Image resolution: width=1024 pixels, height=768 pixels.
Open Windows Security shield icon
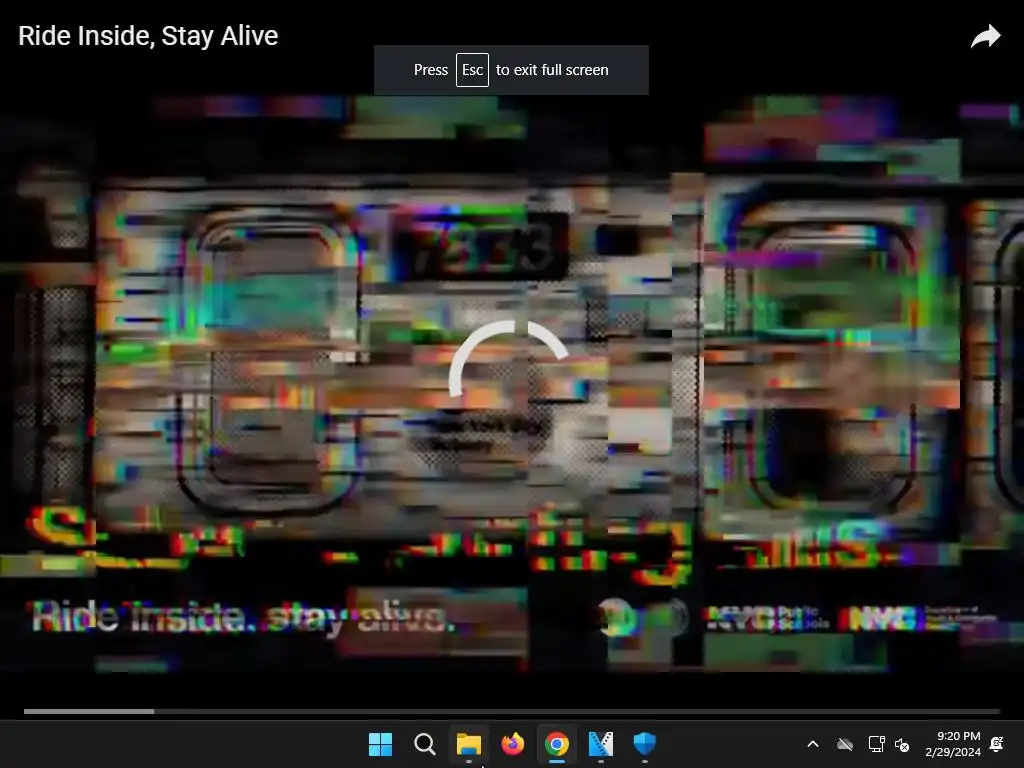point(645,744)
